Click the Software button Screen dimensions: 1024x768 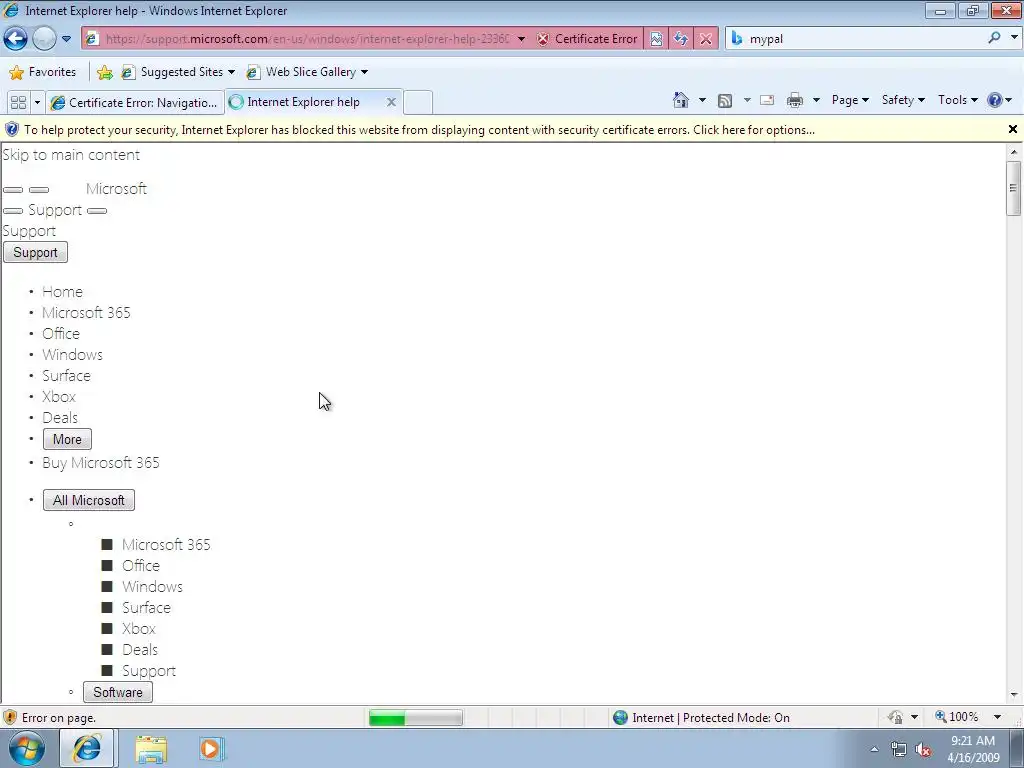(x=118, y=692)
